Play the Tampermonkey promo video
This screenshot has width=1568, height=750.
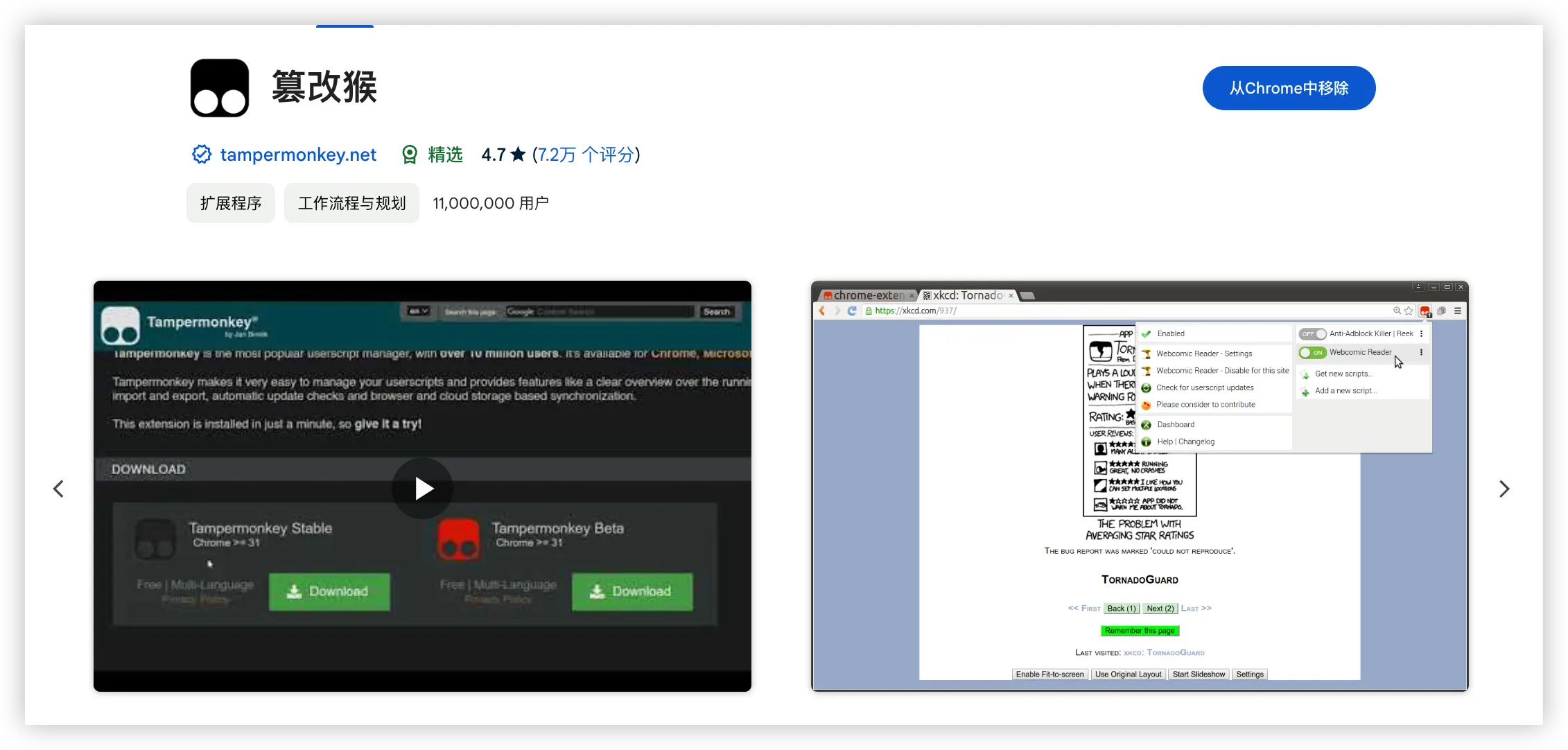(423, 489)
